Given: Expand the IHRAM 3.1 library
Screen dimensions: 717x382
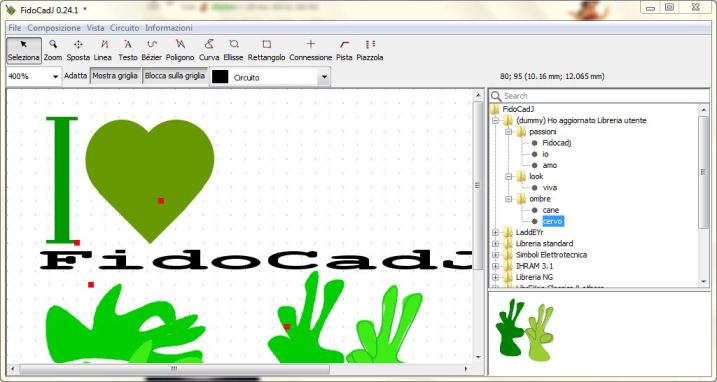Looking at the screenshot, I should point(495,266).
